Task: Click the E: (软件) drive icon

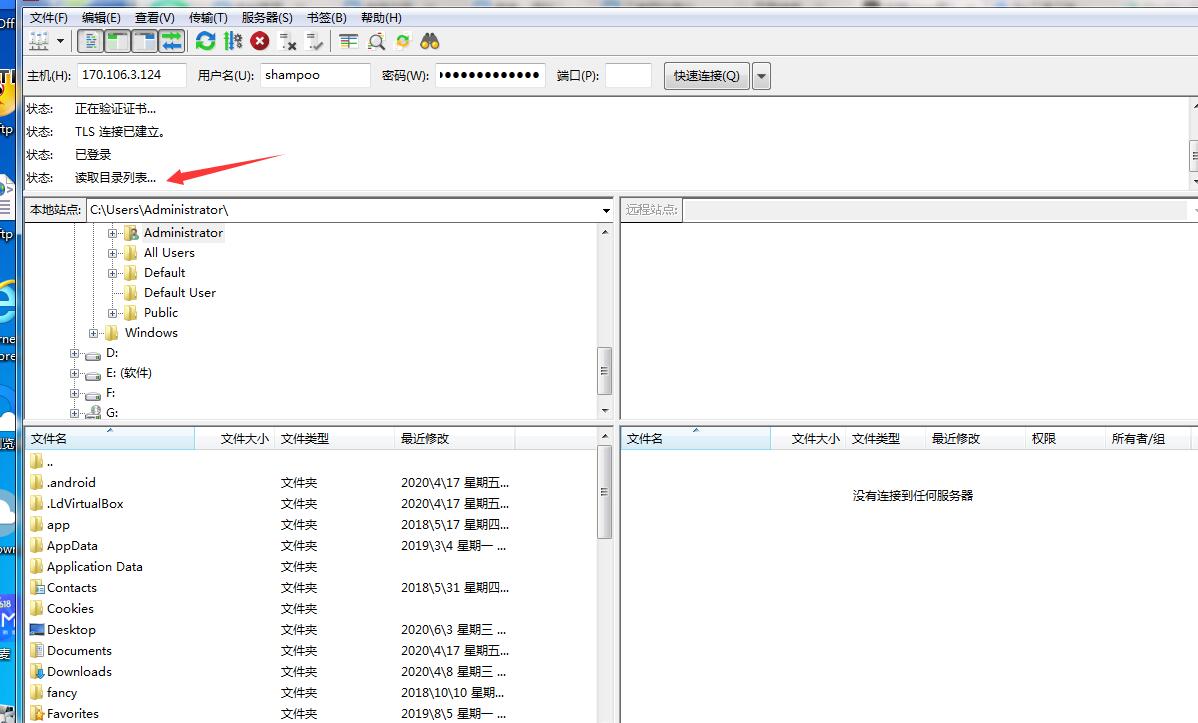Action: [93, 374]
